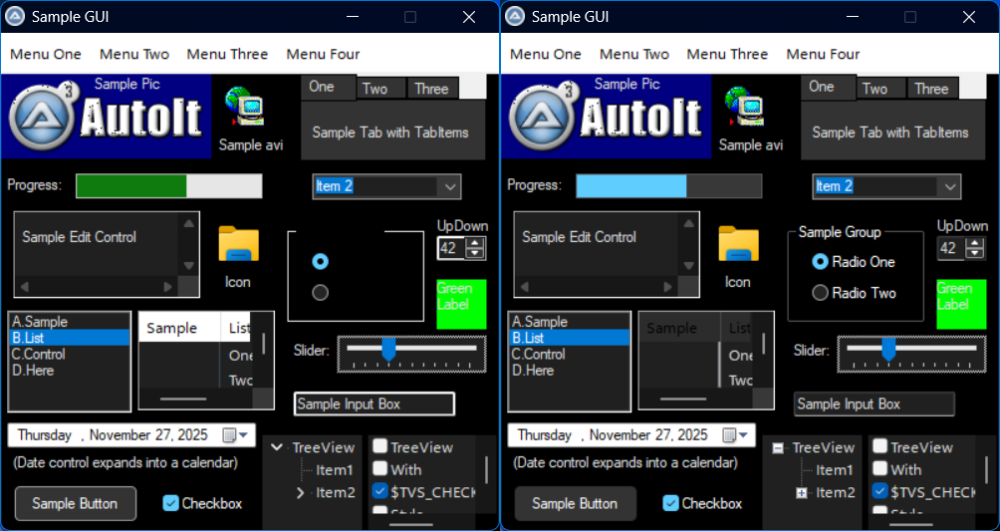Open the Item 2 combo box in left window
Viewport: 1000px width, 531px height.
coord(449,186)
